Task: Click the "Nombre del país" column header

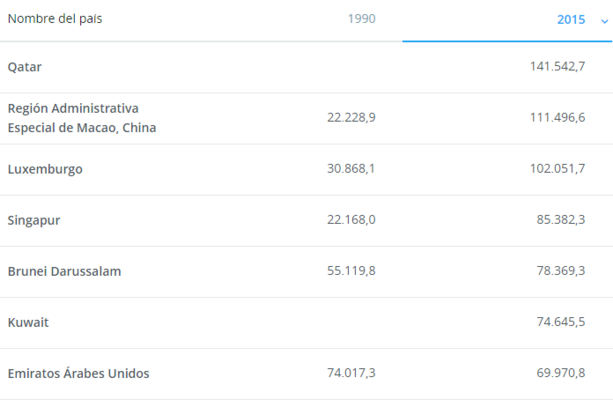Action: (x=55, y=19)
